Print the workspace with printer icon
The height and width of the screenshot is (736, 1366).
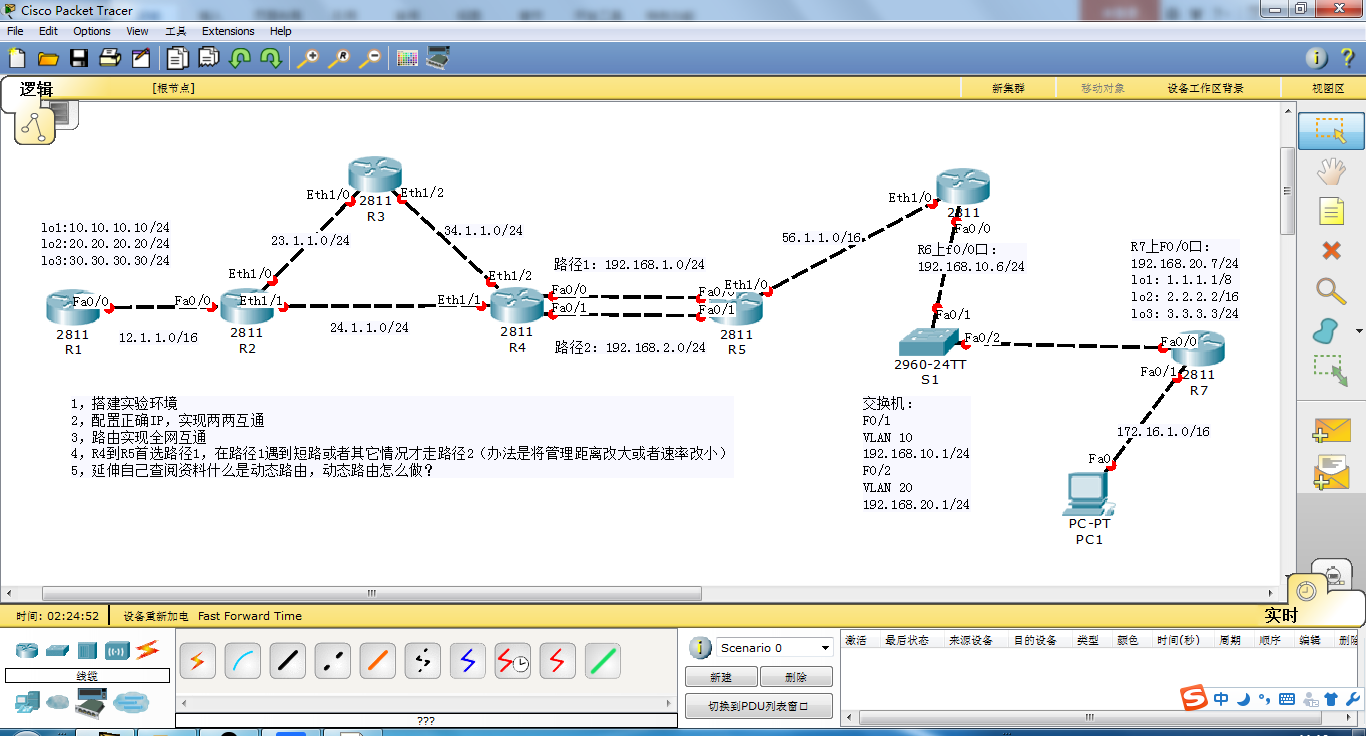coord(110,58)
